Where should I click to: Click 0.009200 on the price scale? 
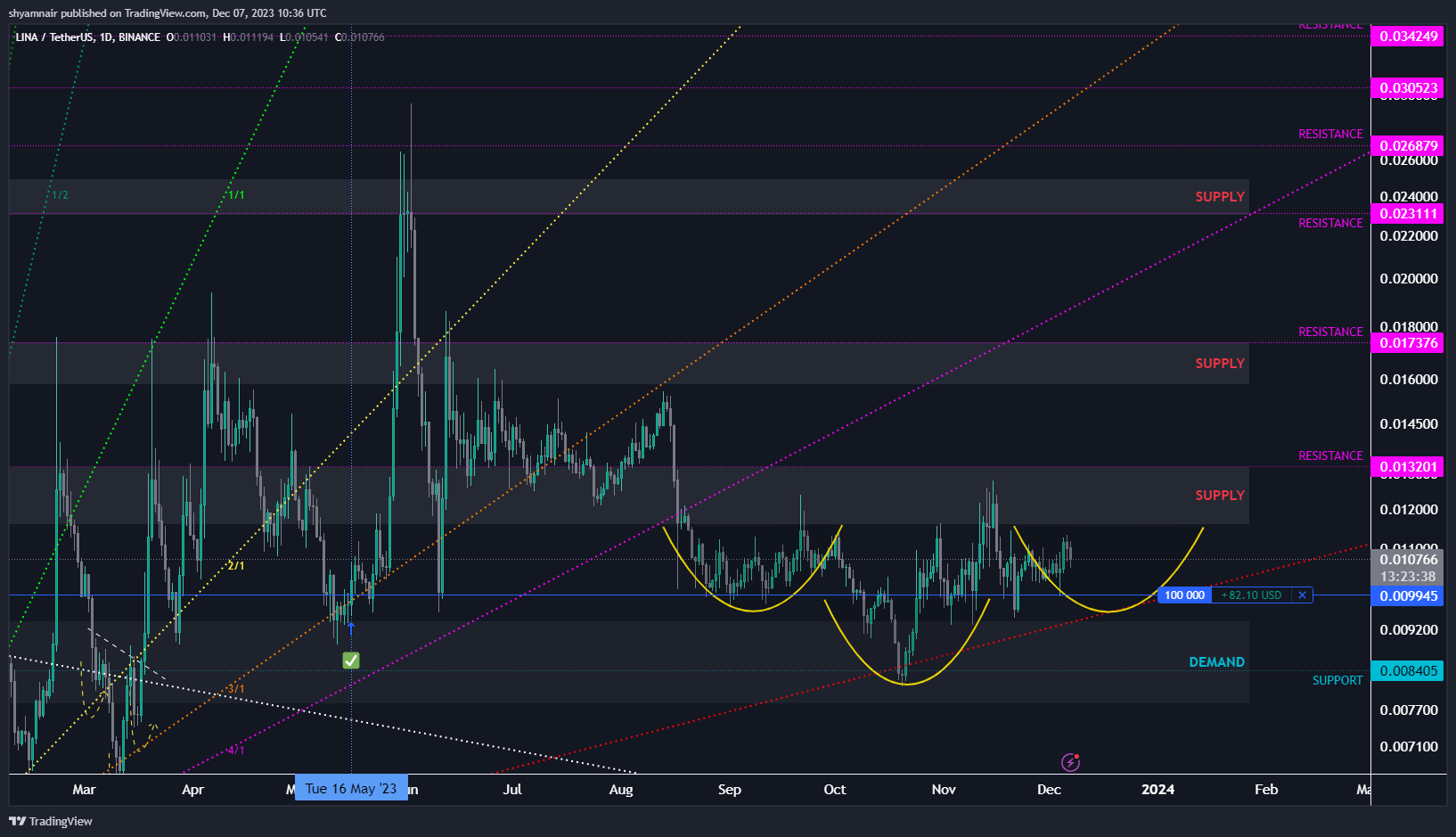pos(1409,630)
